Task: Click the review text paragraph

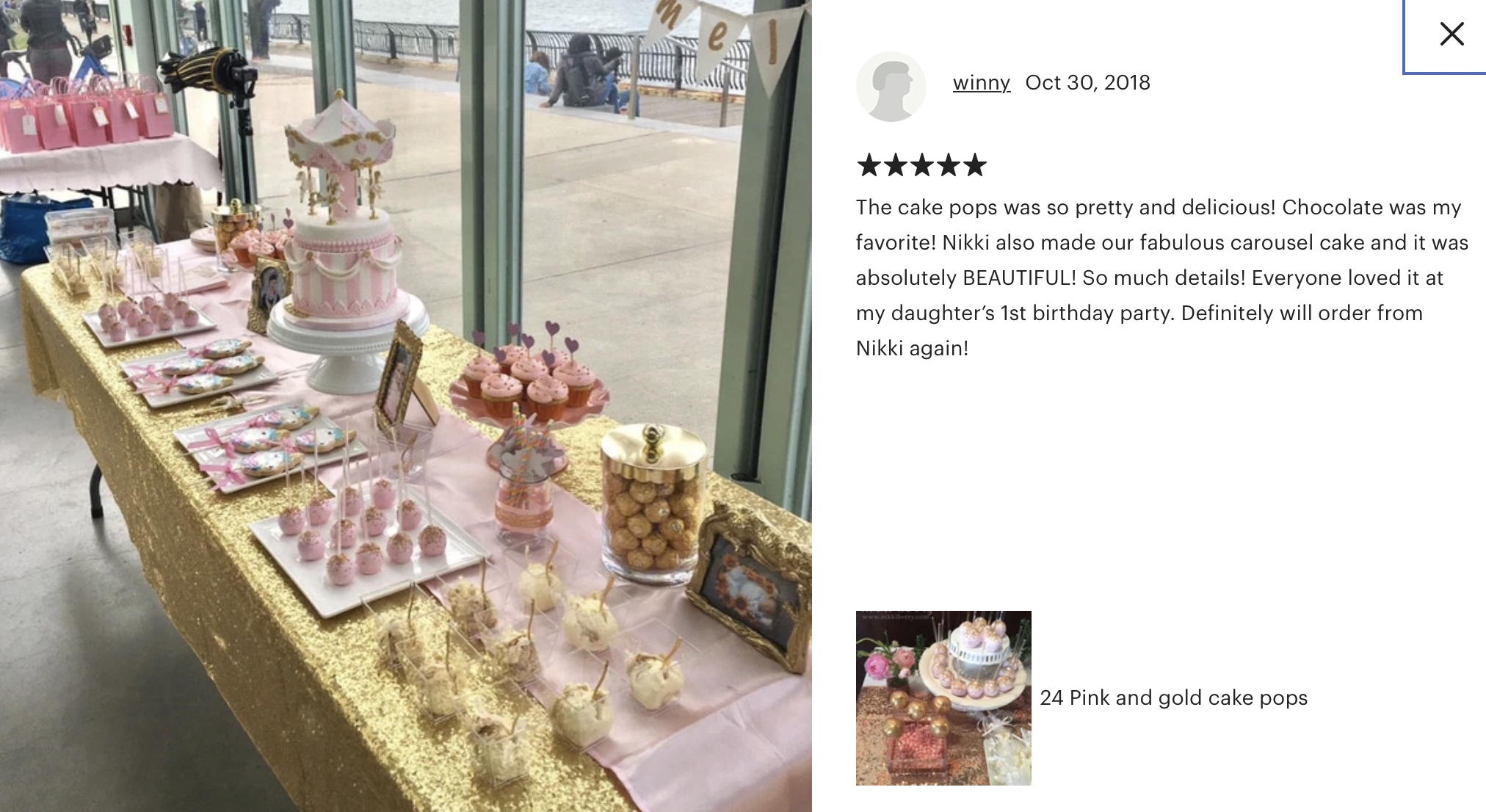Action: (x=1161, y=278)
